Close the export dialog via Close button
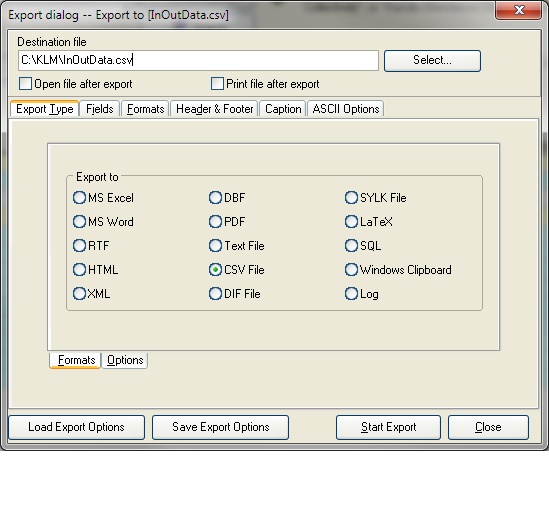 coord(488,427)
